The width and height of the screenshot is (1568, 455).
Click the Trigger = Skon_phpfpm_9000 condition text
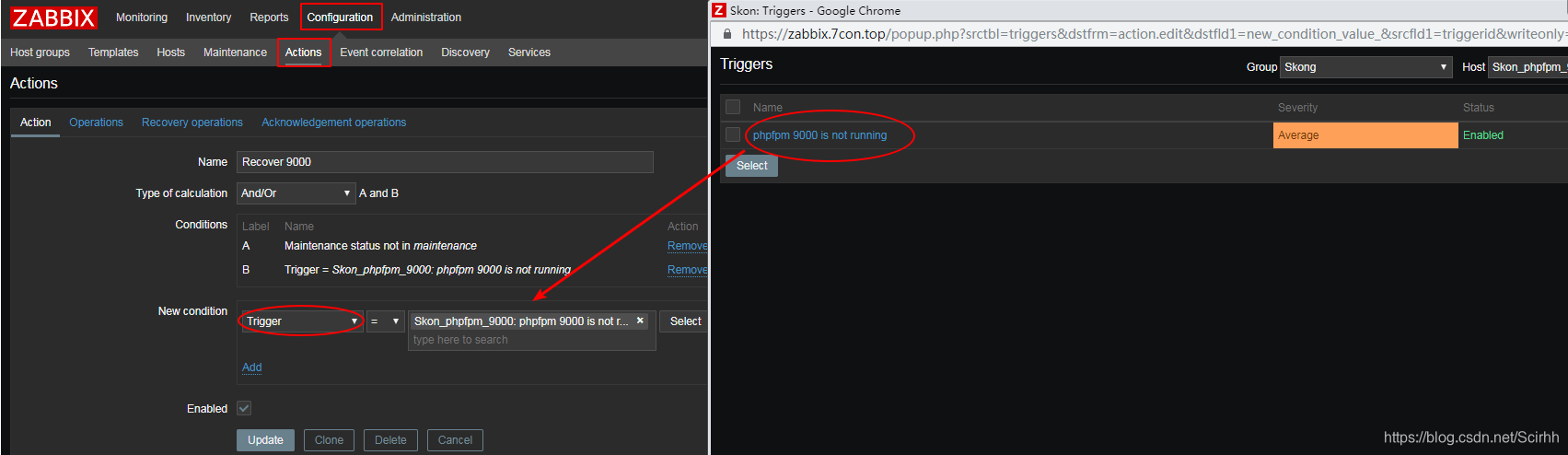[427, 270]
